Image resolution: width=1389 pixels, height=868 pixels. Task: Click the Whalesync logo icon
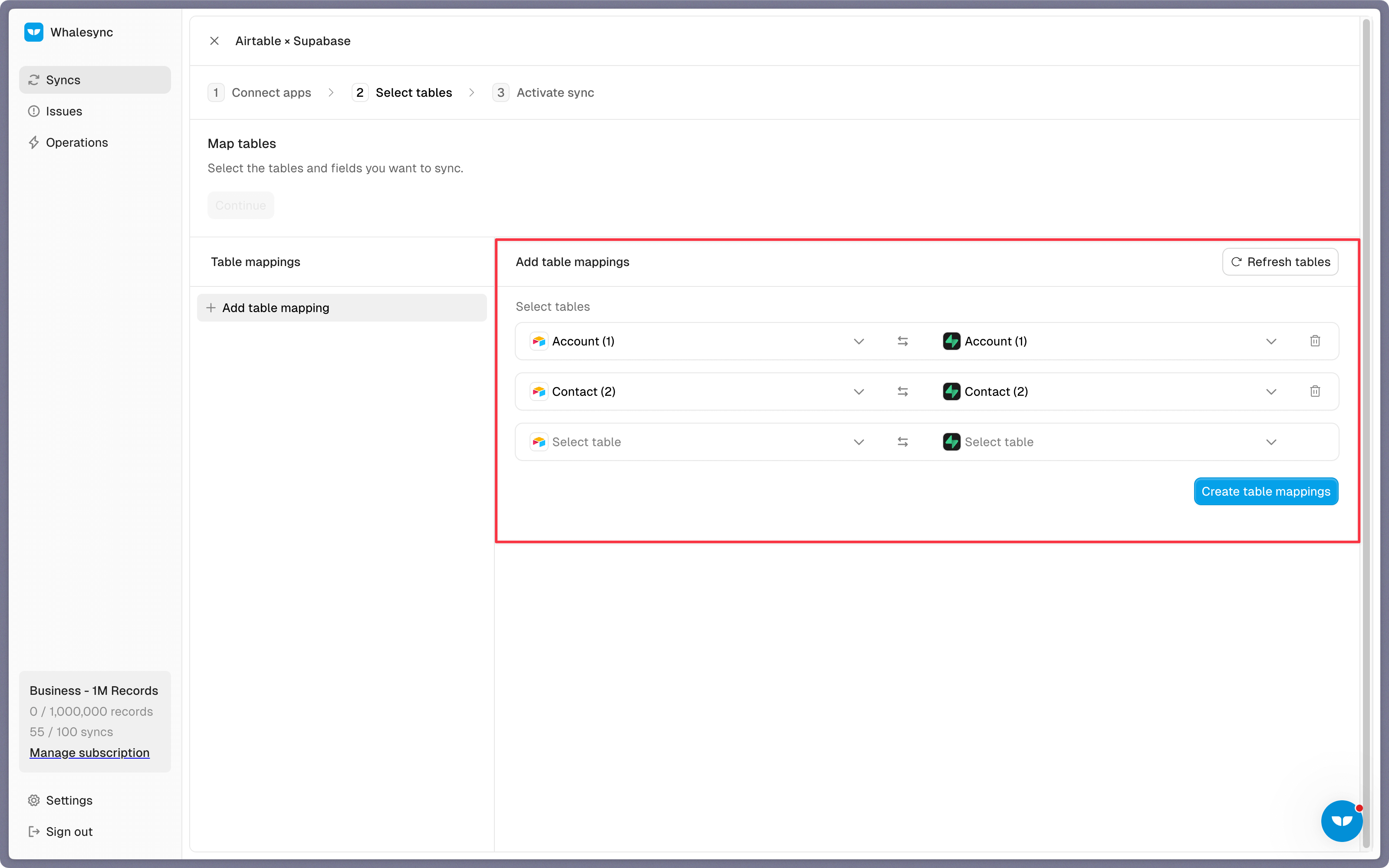coord(34,32)
